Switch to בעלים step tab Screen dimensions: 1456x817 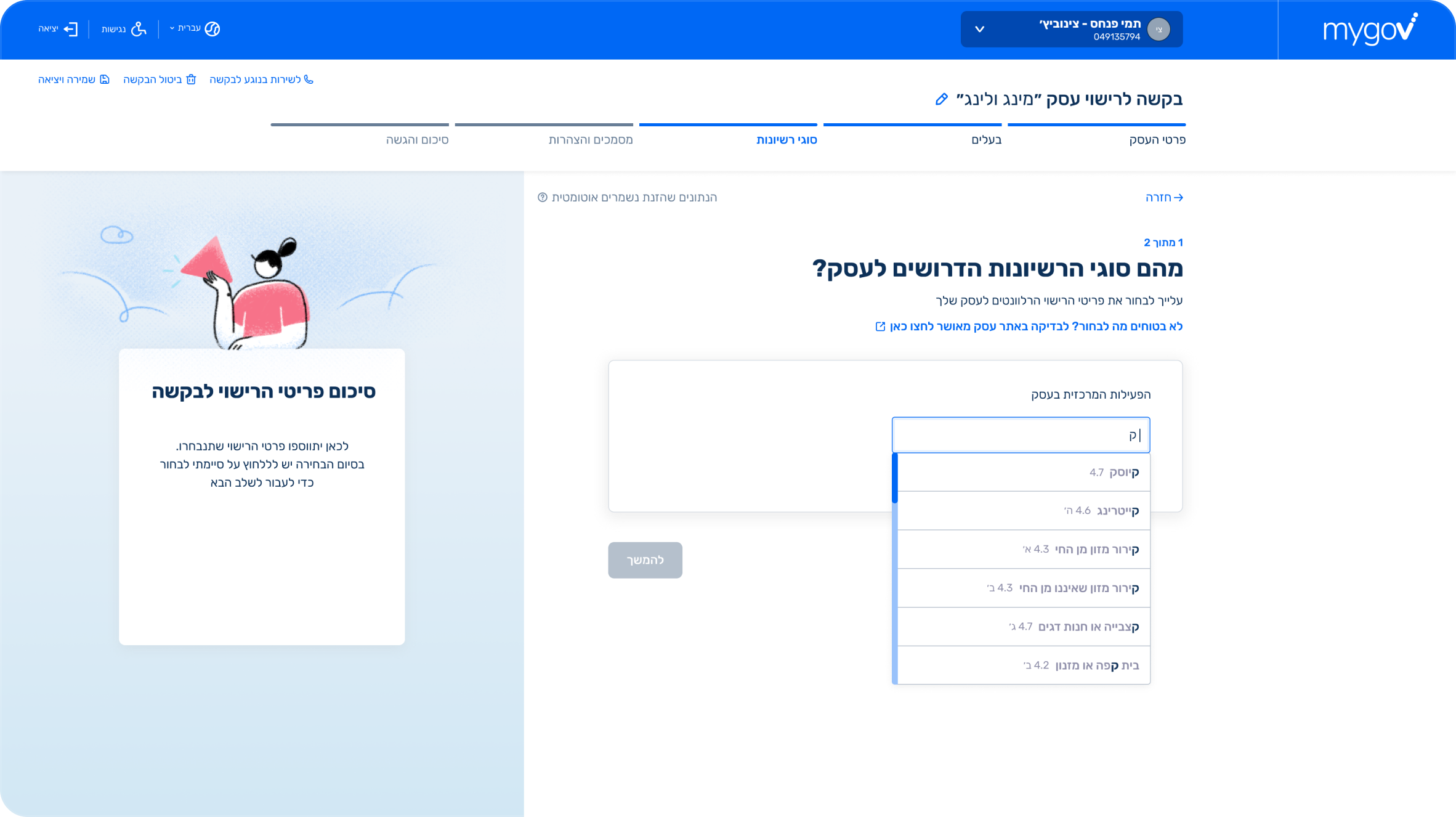986,140
